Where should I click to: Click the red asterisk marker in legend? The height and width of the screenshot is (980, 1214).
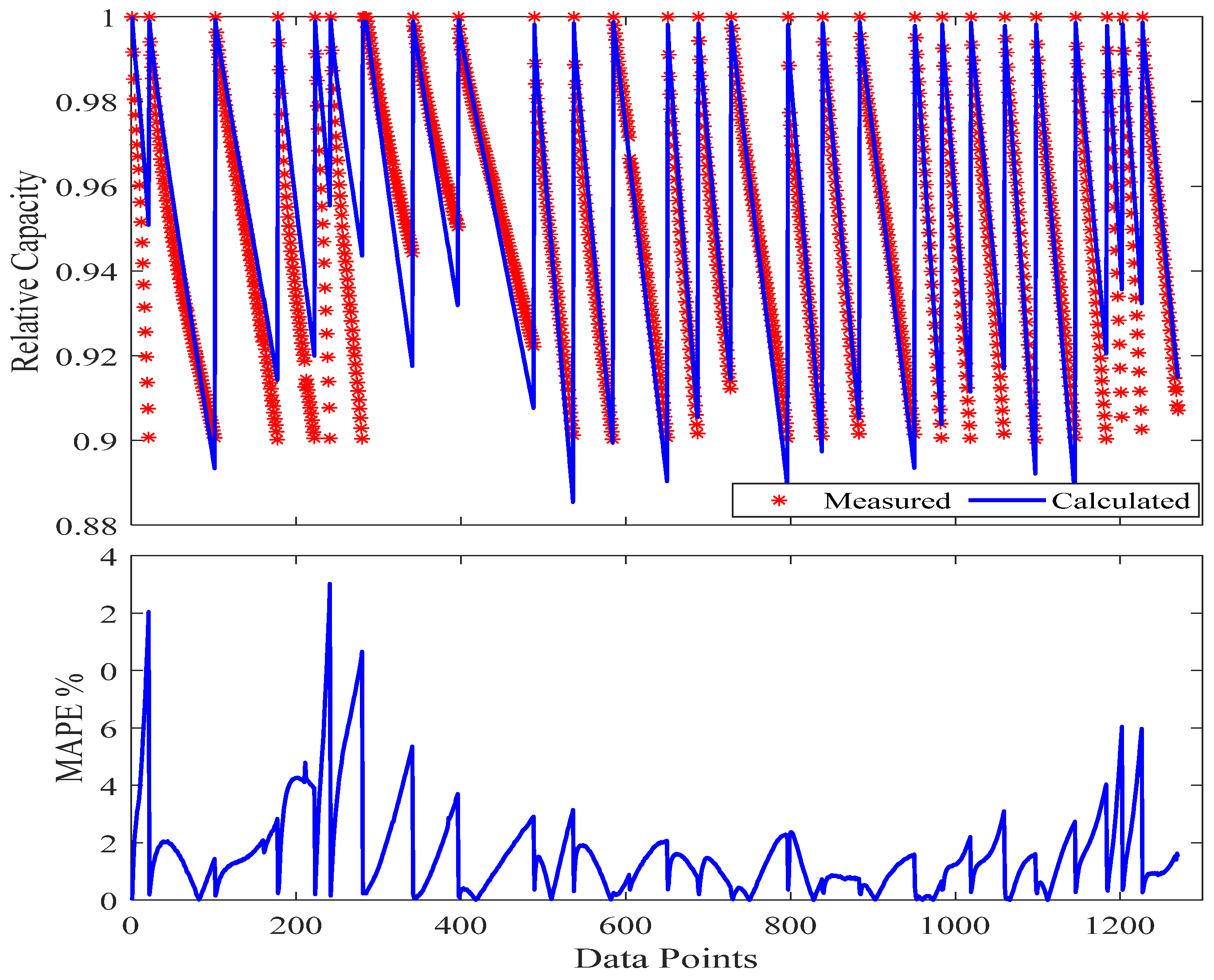[780, 501]
